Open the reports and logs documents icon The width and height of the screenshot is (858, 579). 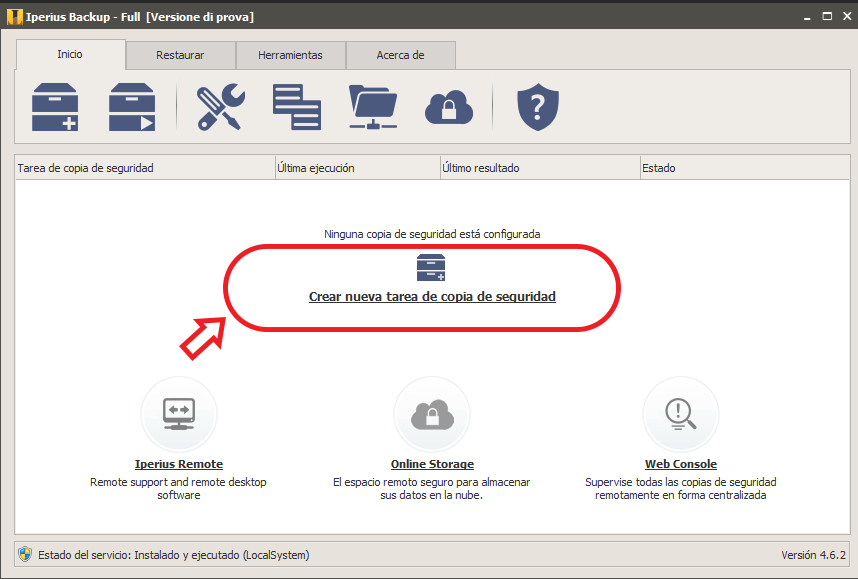pos(297,107)
